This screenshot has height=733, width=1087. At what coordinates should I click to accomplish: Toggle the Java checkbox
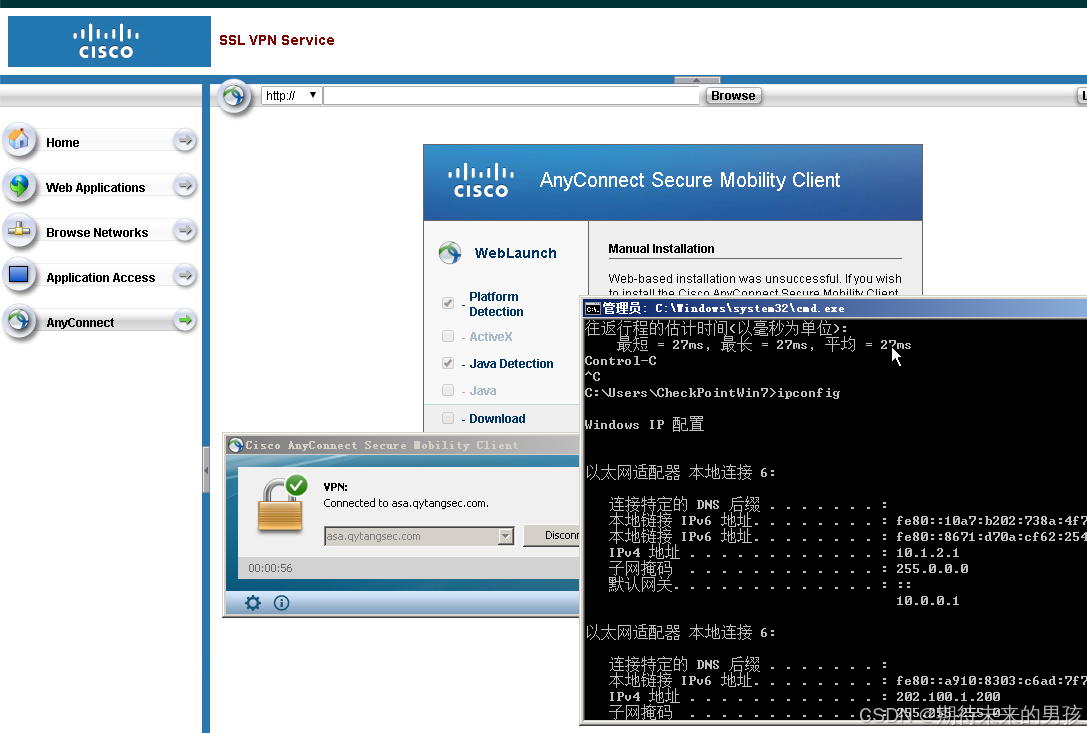click(x=448, y=390)
